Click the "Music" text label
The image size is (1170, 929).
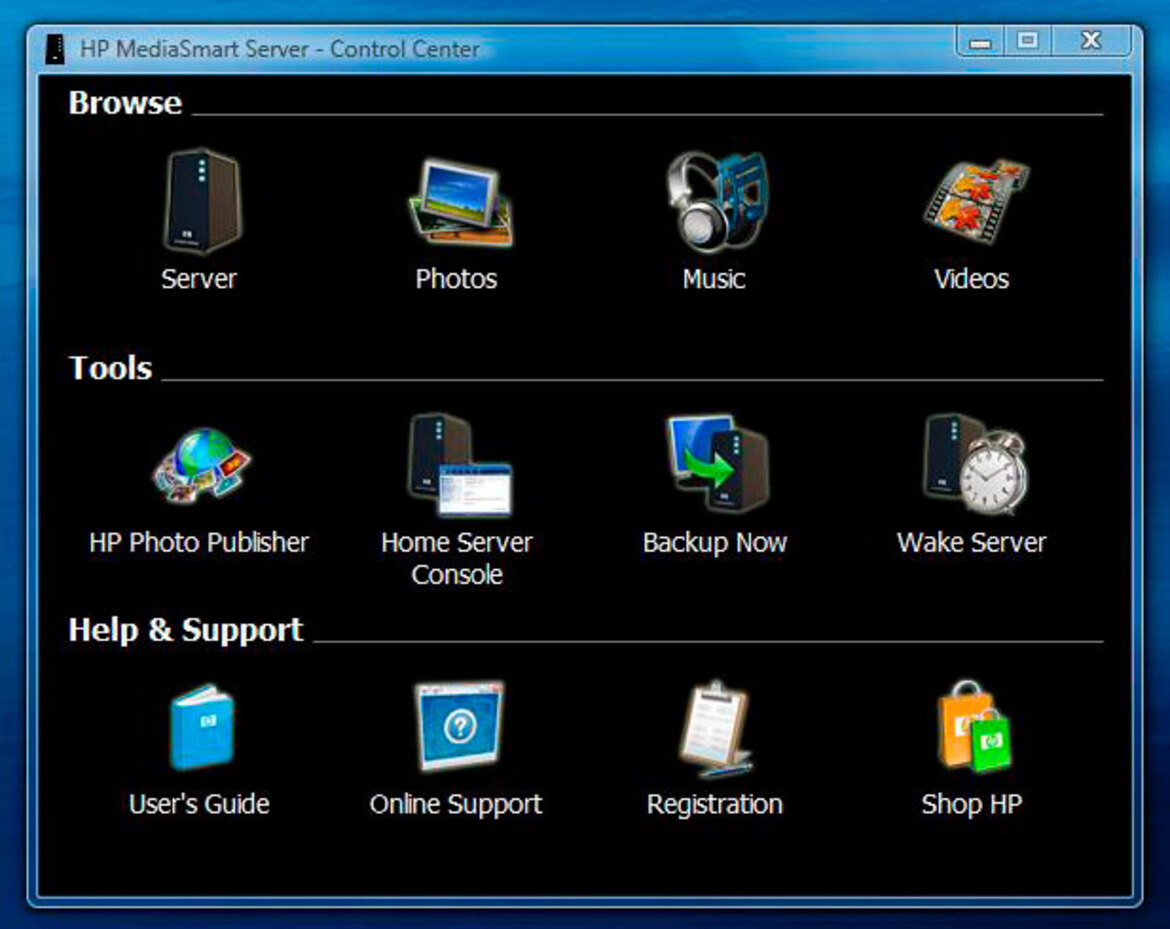point(714,279)
